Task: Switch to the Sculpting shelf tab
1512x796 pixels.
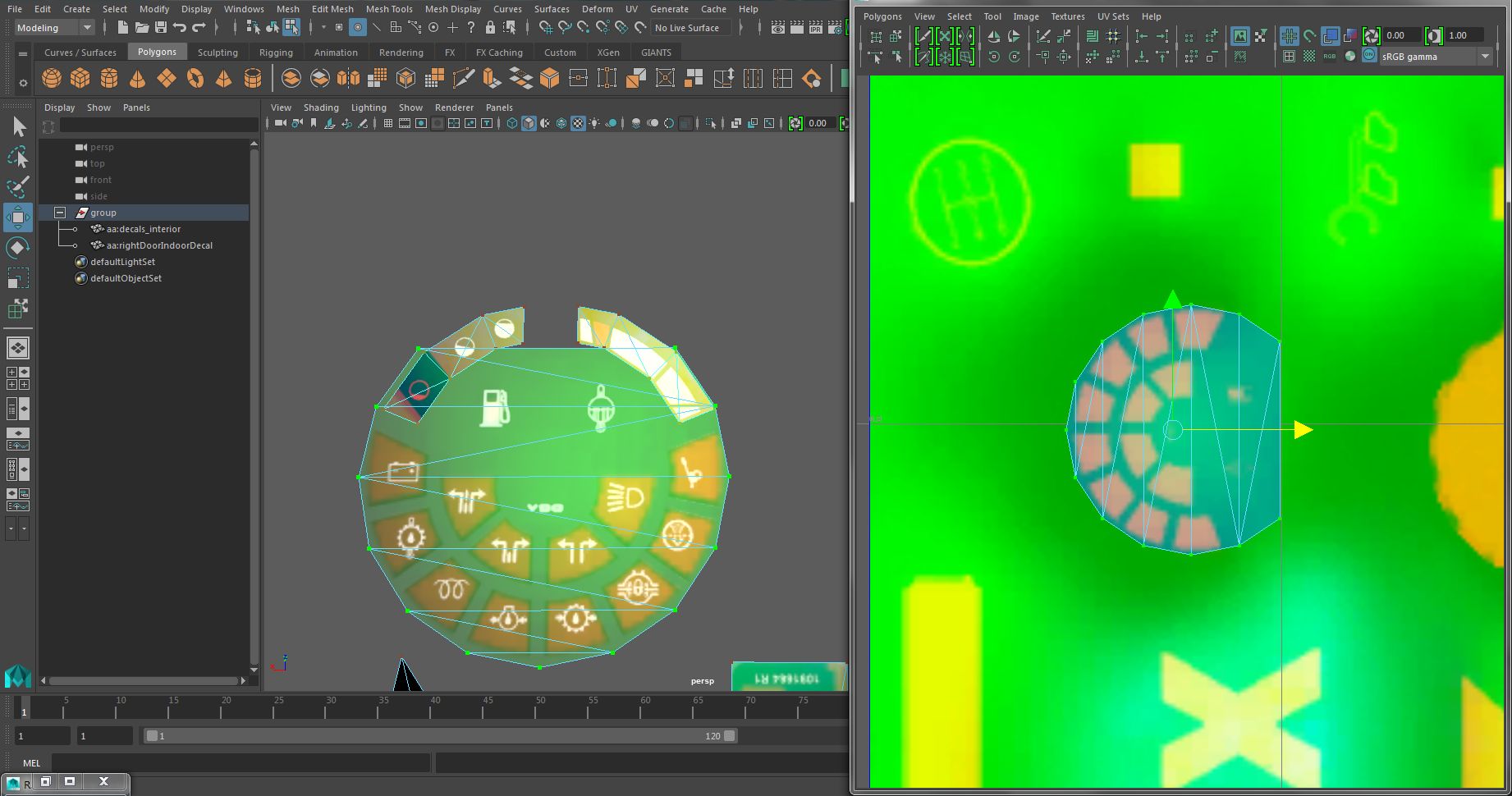Action: [218, 52]
